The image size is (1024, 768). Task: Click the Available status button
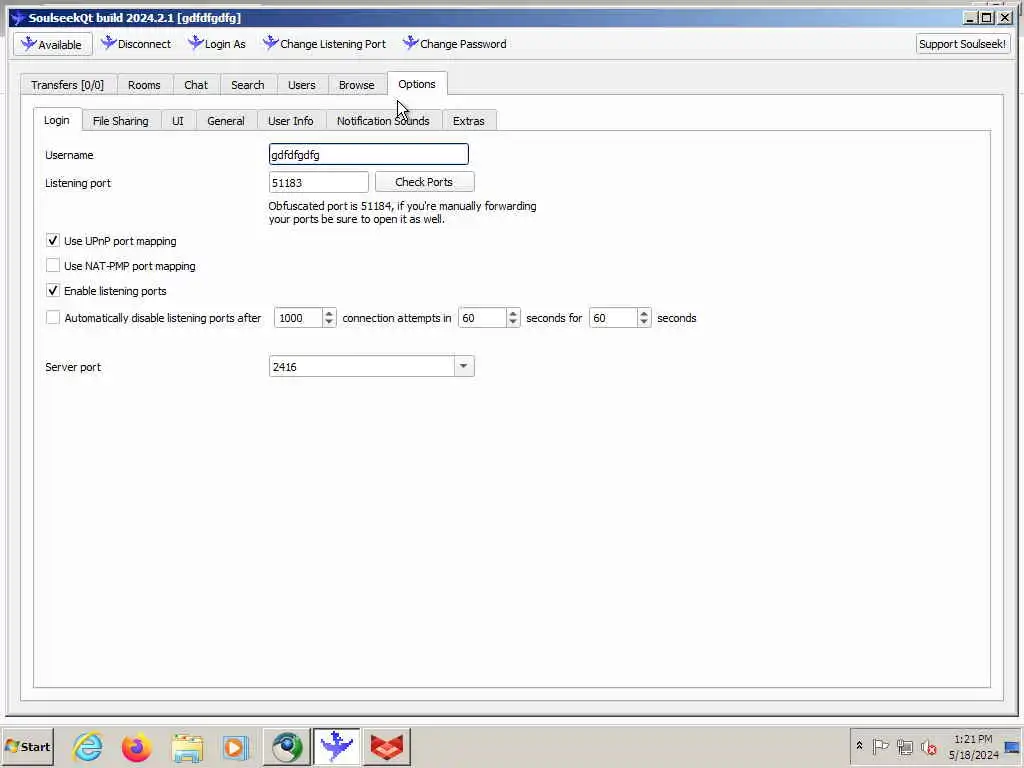(x=53, y=44)
